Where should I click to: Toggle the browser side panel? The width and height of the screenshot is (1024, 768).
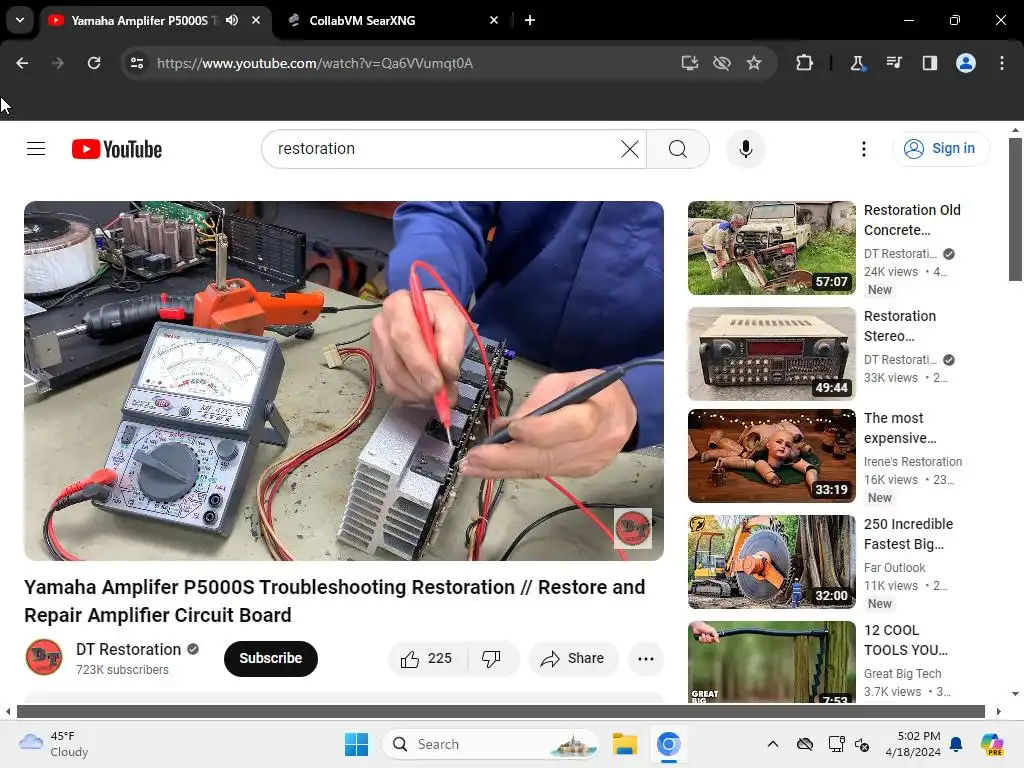[x=930, y=63]
